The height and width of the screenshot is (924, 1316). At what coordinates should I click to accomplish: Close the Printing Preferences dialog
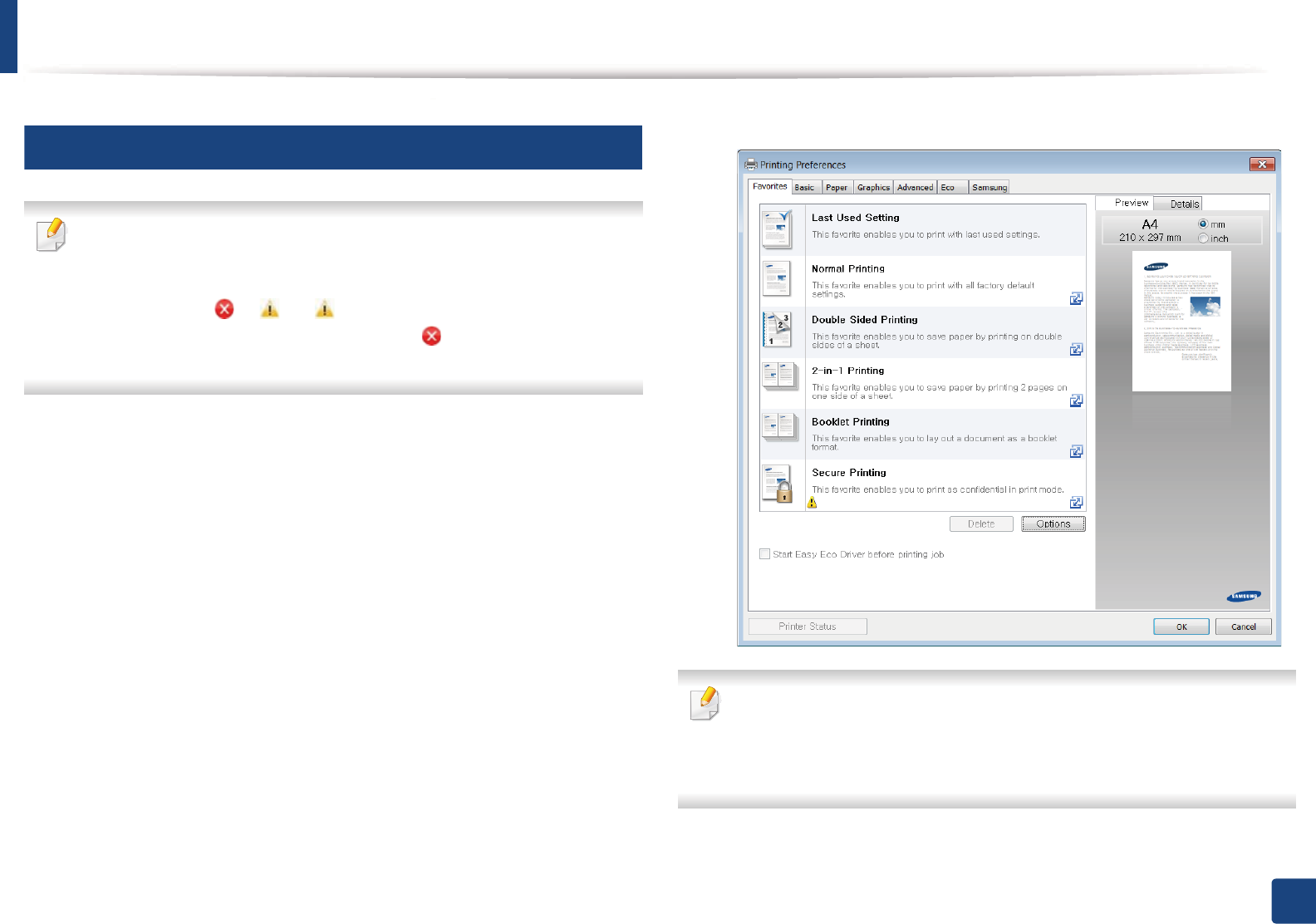point(1262,165)
